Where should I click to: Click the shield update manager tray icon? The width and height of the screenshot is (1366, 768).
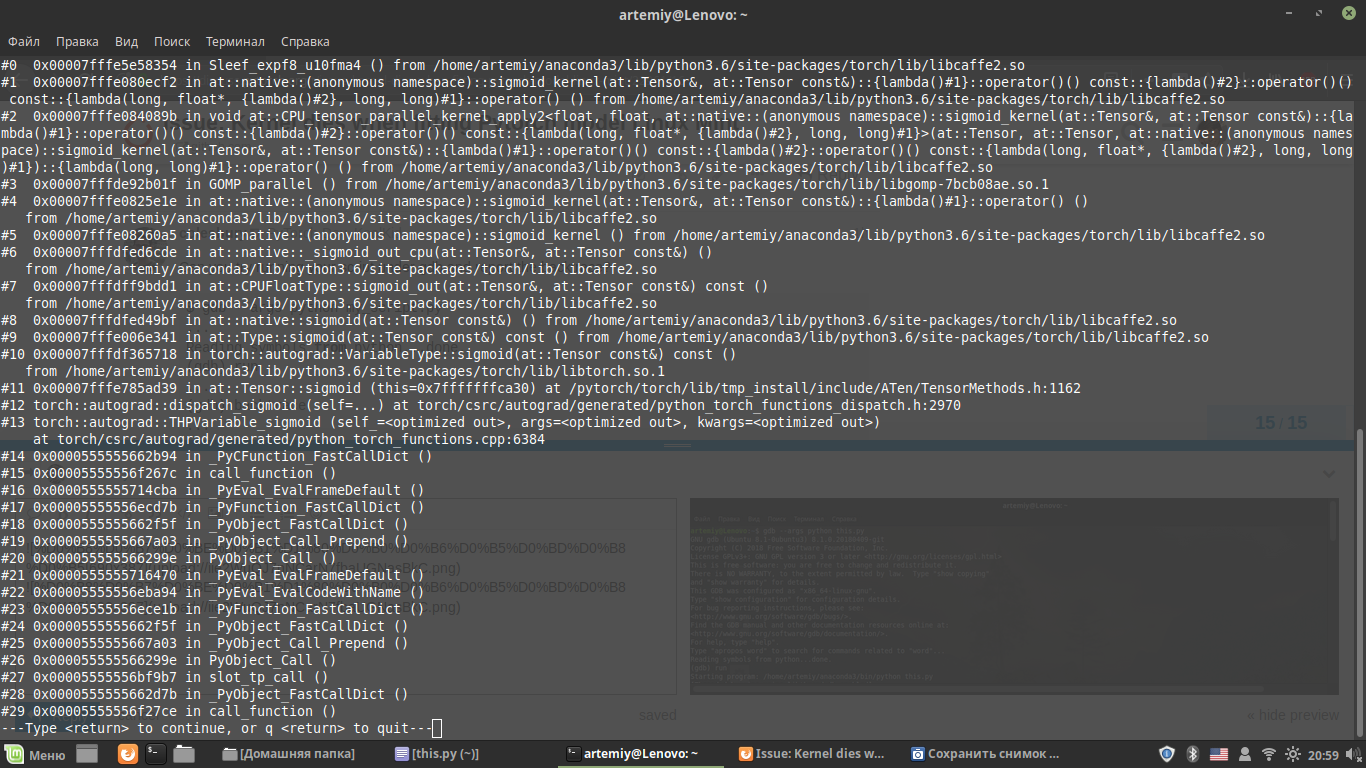(1166, 754)
